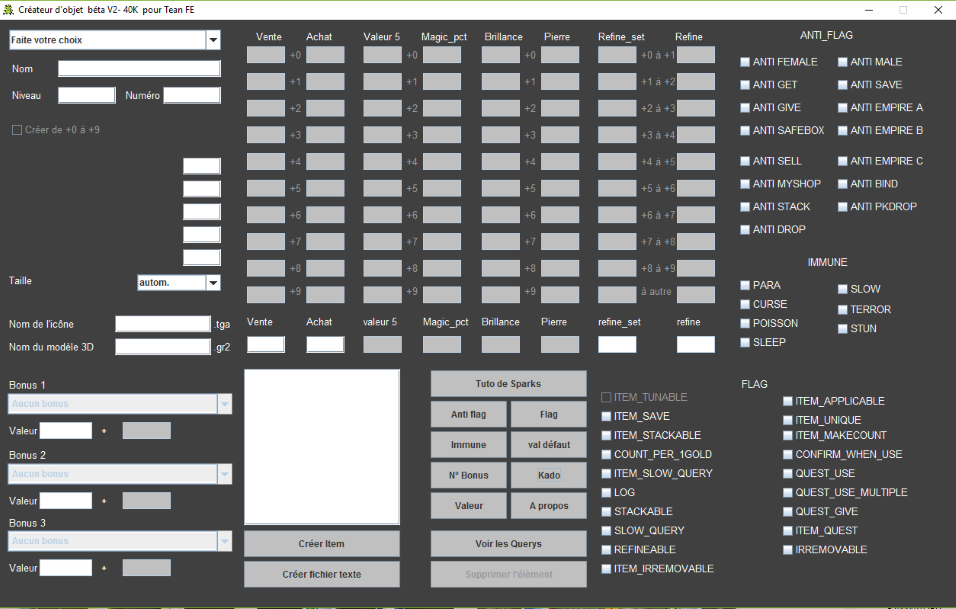The height and width of the screenshot is (609, 956).
Task: Click the 'val défaut' button
Action: pyautogui.click(x=549, y=445)
